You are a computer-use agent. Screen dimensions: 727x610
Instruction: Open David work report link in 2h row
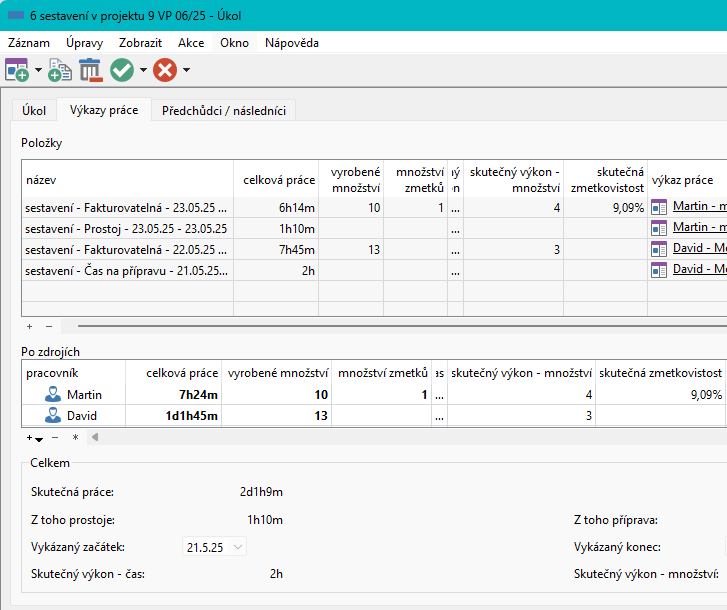700,269
